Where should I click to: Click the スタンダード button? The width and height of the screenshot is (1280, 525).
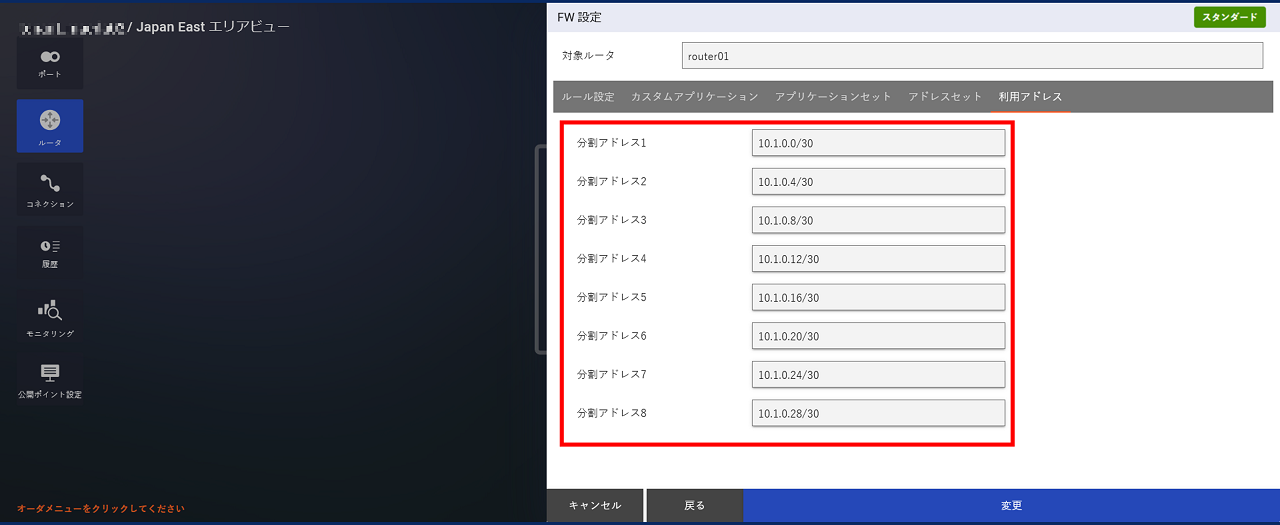(x=1230, y=17)
